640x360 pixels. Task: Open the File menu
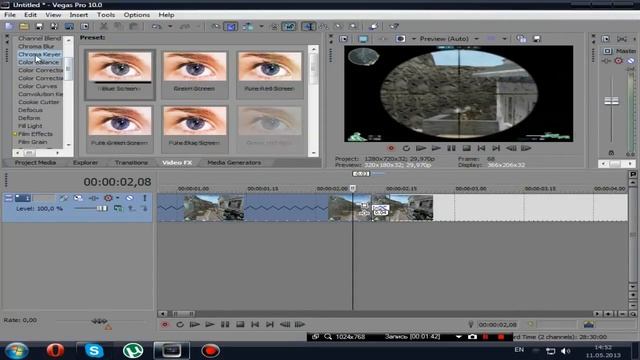(x=10, y=15)
